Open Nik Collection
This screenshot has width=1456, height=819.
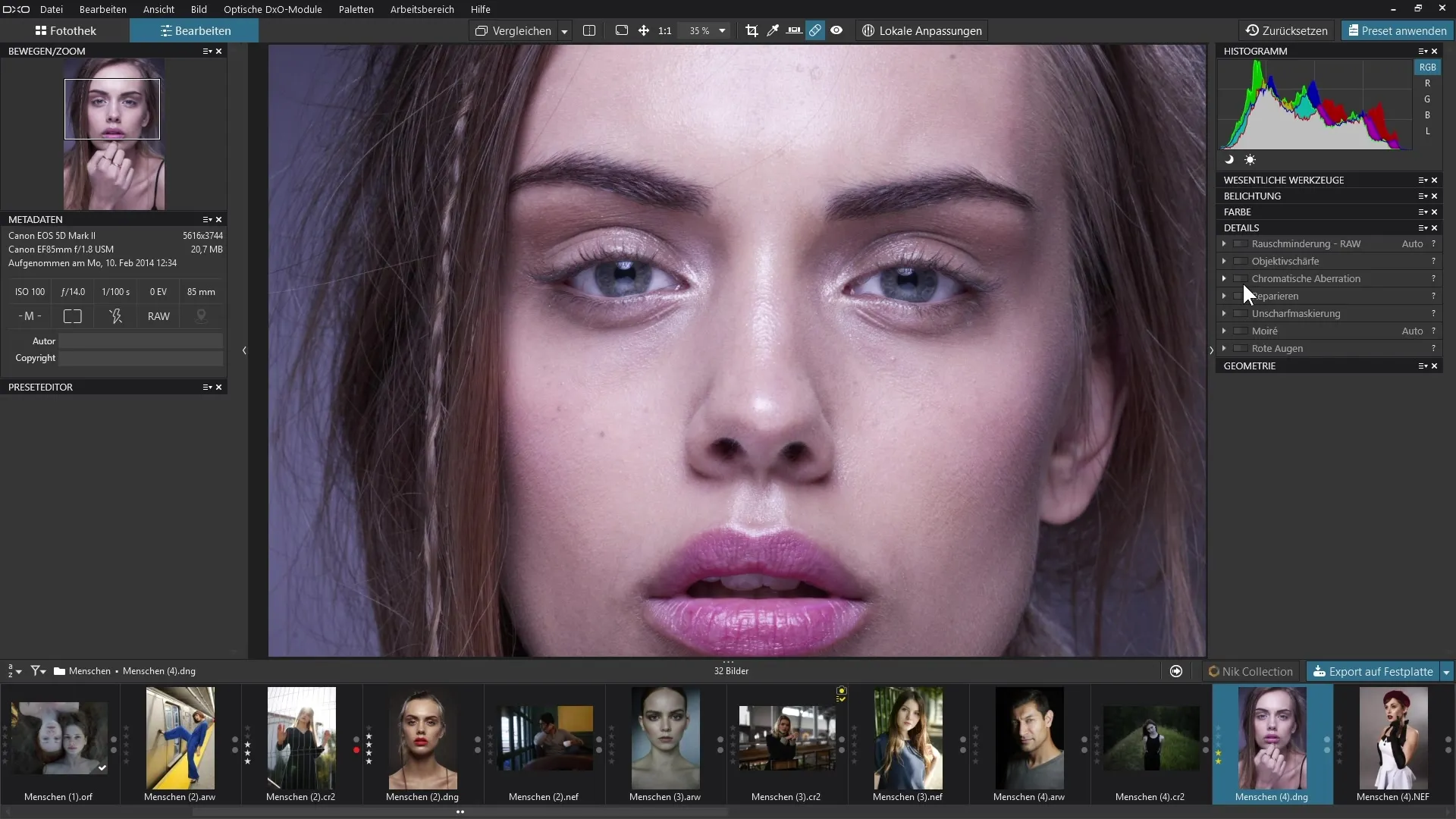pos(1251,672)
